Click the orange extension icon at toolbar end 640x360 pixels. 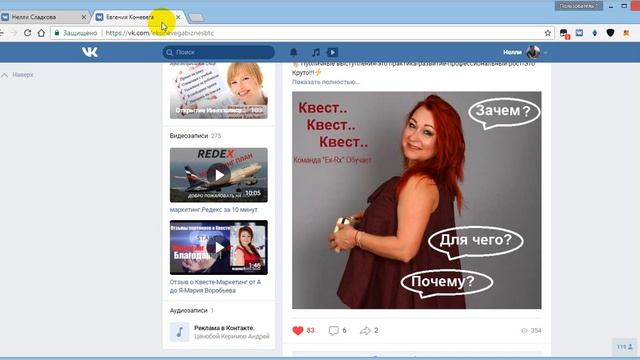click(626, 33)
